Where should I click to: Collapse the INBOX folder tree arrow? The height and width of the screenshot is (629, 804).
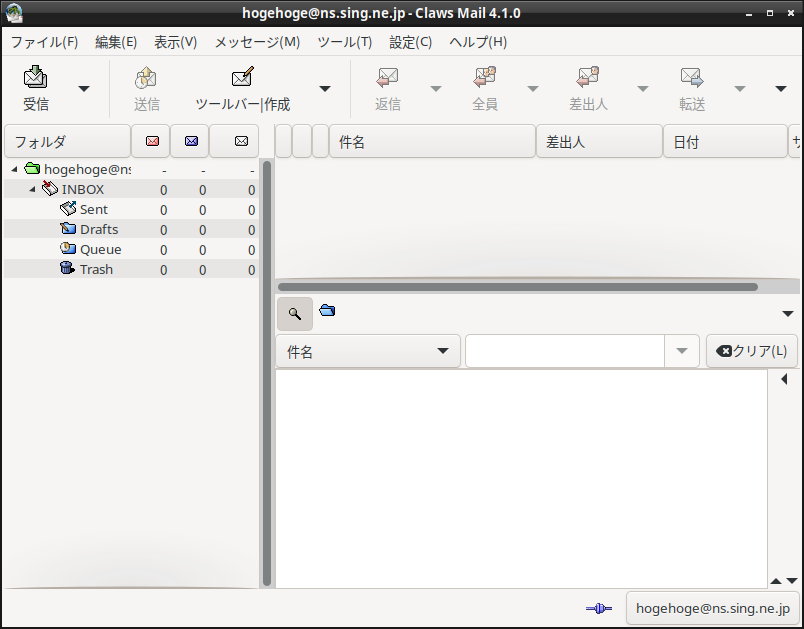coord(32,189)
